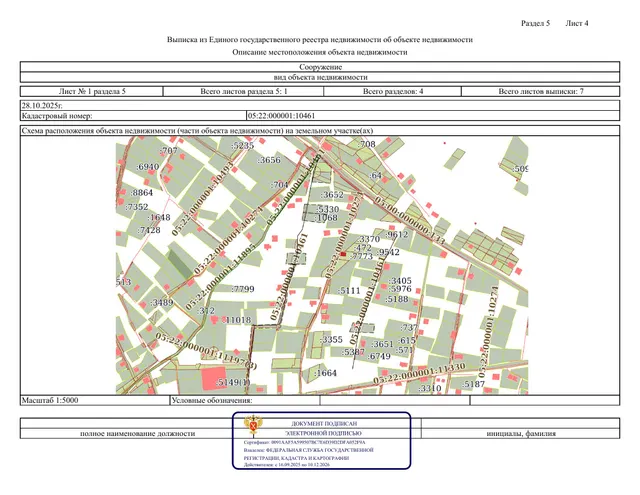
Task: Click map parcel label ':5976'
Action: [x=400, y=289]
